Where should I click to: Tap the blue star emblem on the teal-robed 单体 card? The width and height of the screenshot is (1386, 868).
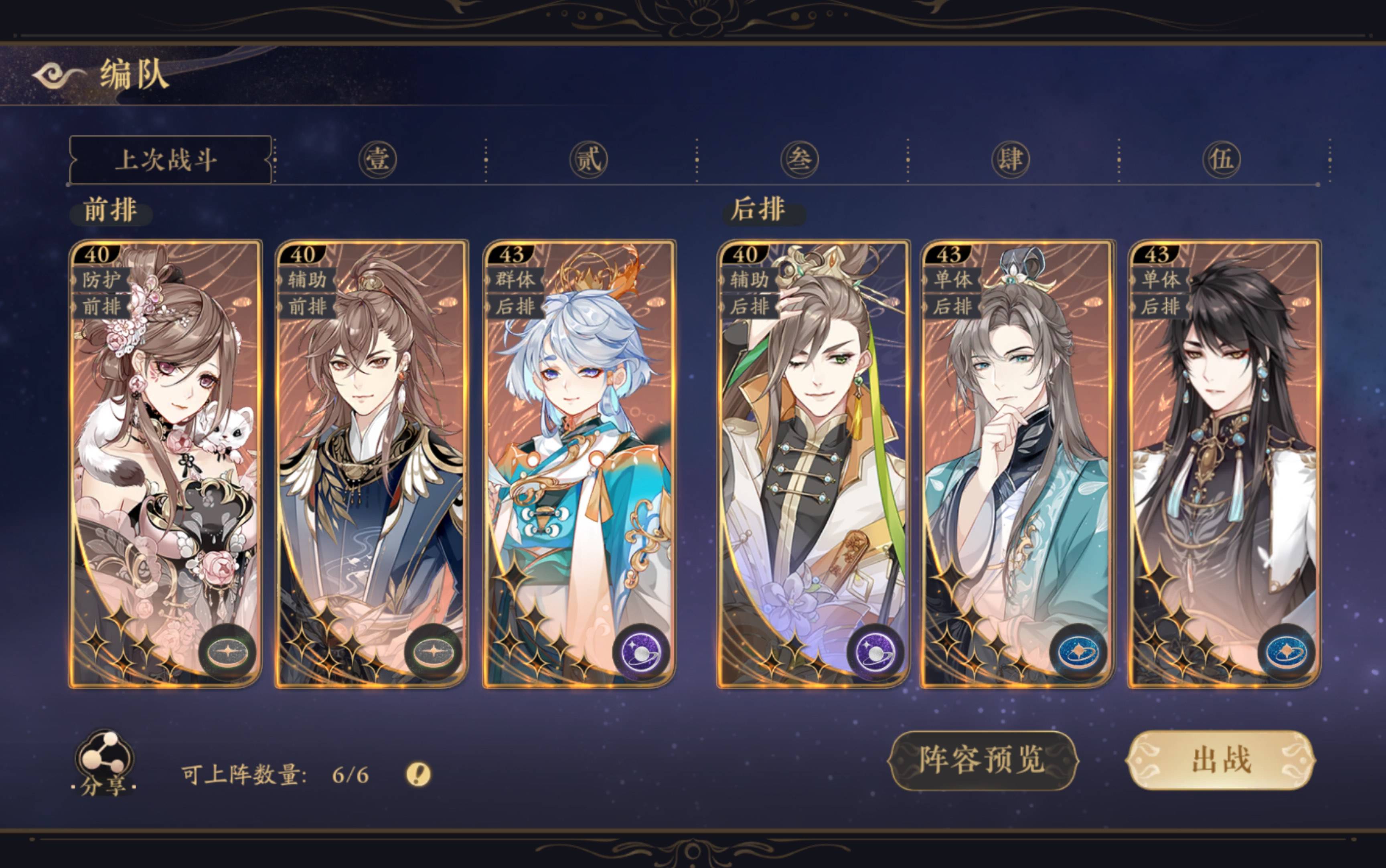[x=1078, y=652]
